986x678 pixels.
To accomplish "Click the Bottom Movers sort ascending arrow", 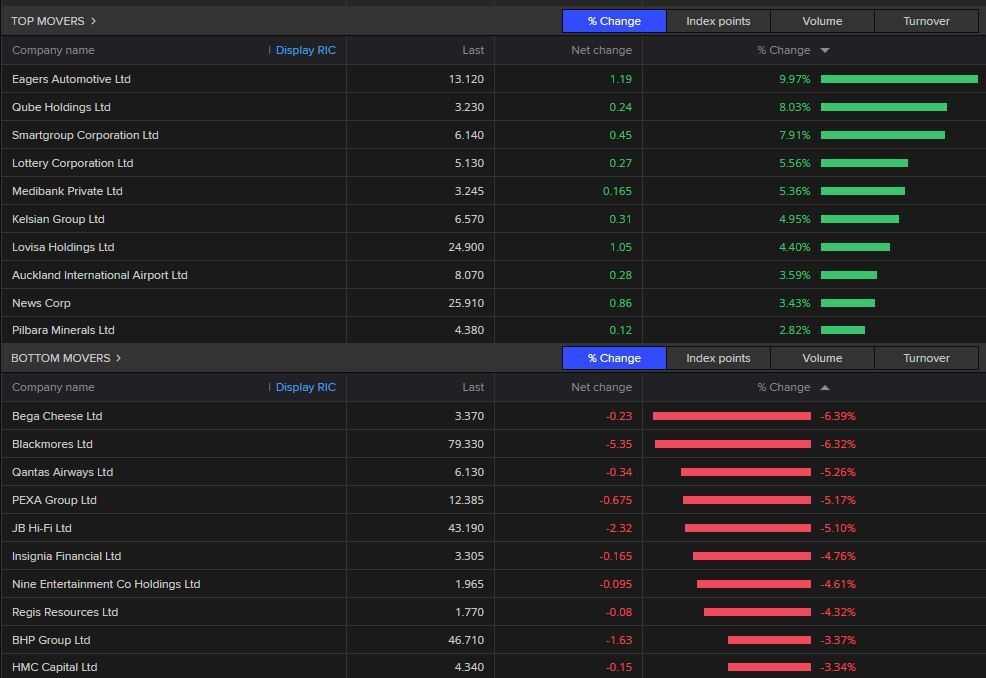I will pyautogui.click(x=825, y=387).
